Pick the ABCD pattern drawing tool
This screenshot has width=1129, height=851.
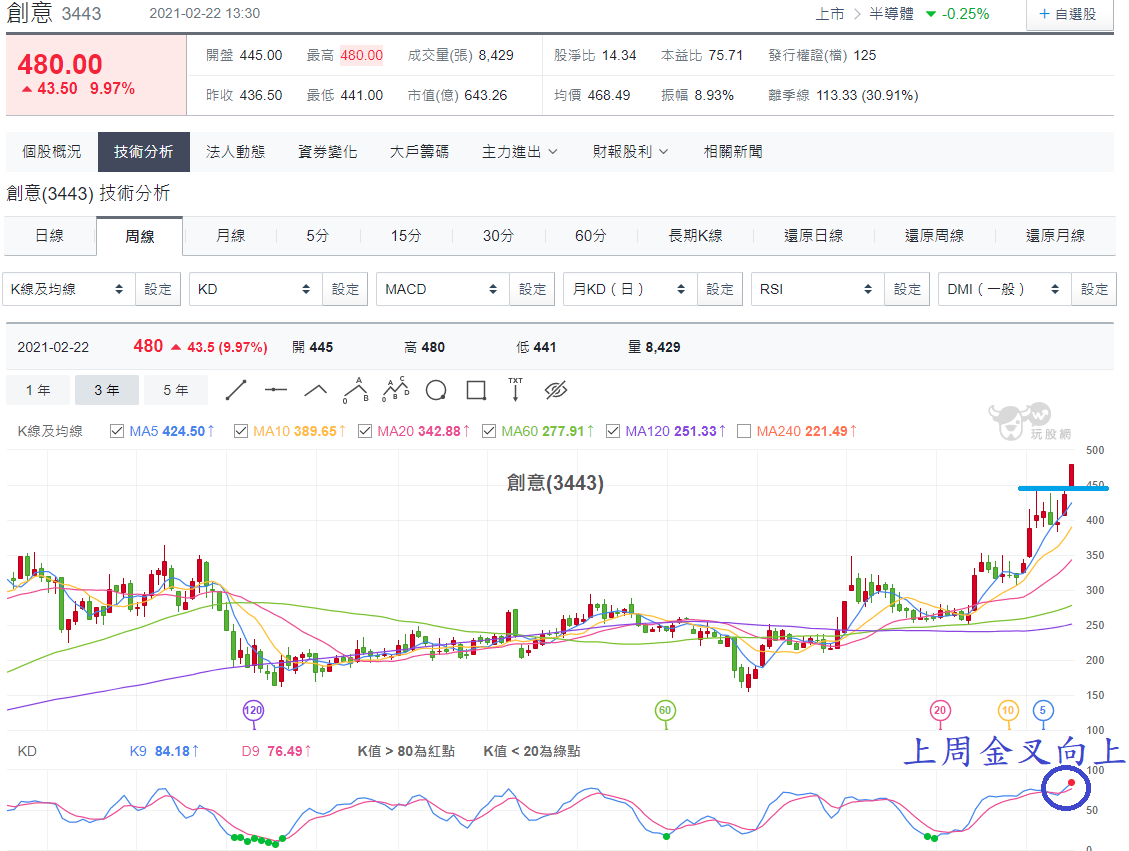point(395,389)
